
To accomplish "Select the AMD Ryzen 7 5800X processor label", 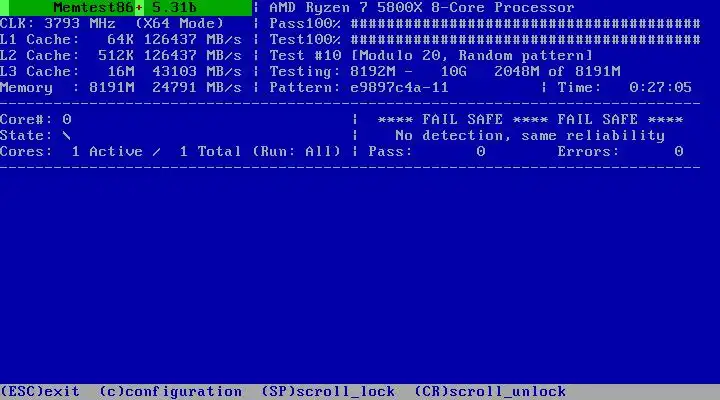I will tap(422, 8).
